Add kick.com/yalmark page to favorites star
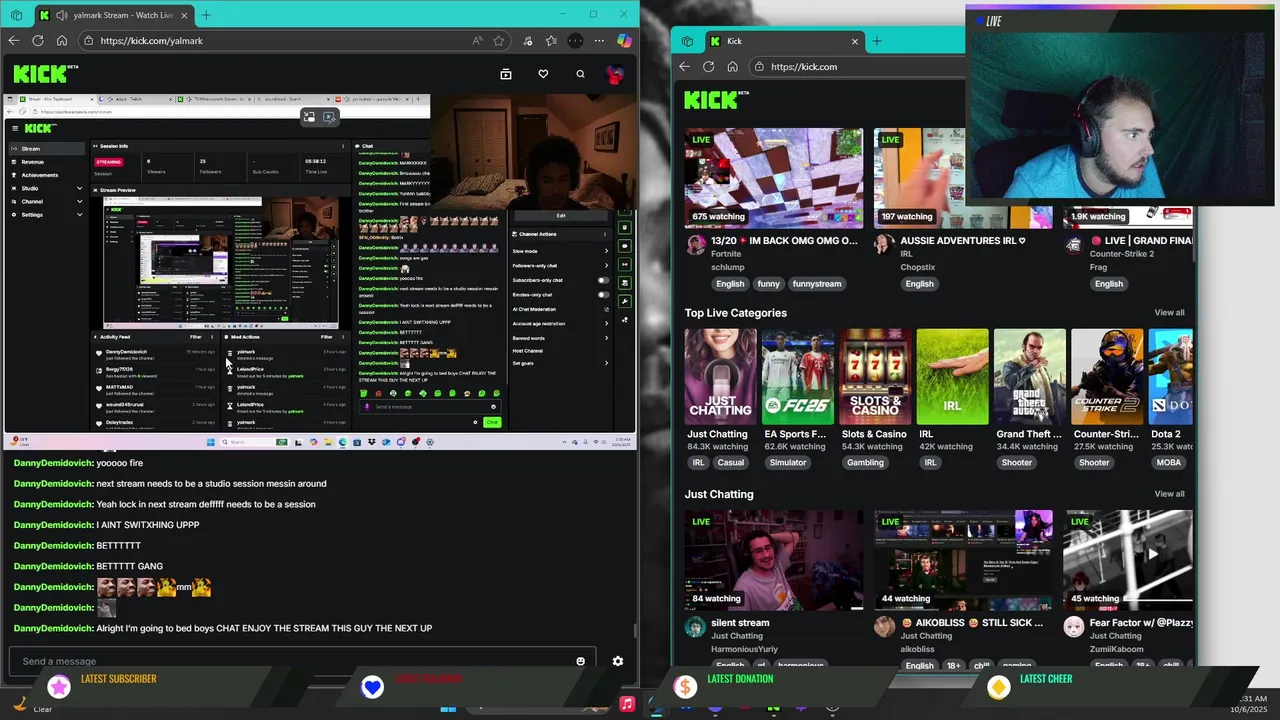1280x720 pixels. [x=498, y=41]
